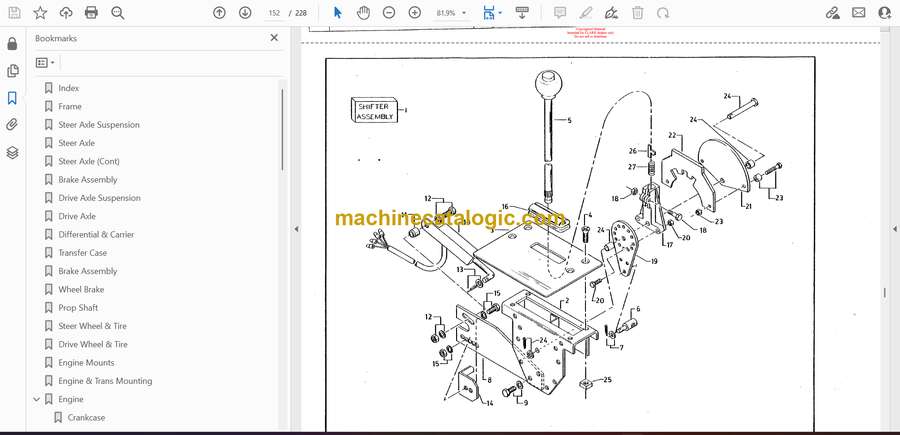
Task: Jump to the Transfer Case bookmark
Action: pyautogui.click(x=83, y=253)
